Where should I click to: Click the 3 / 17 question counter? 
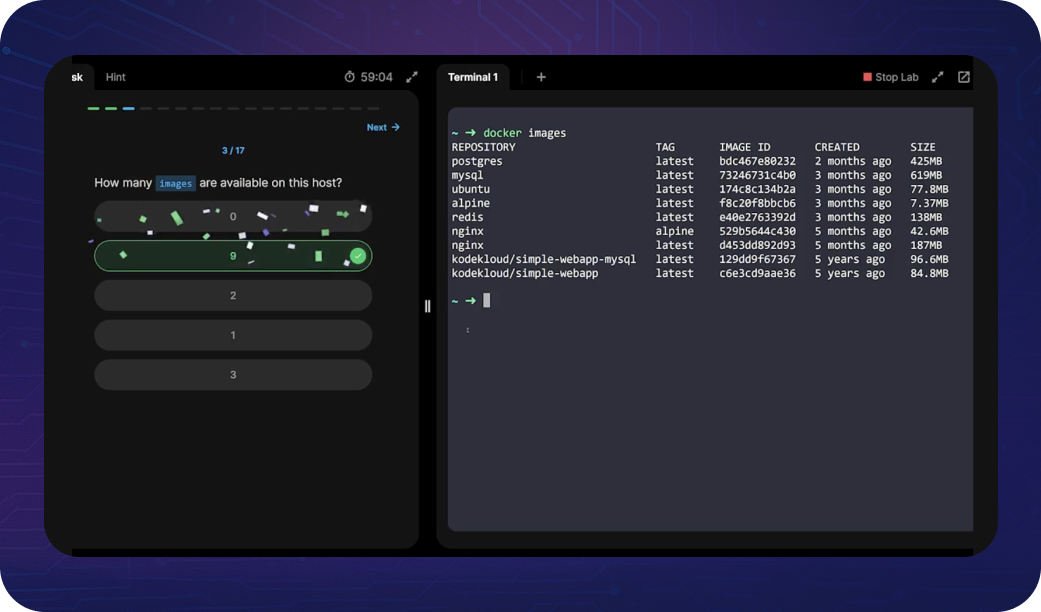click(x=233, y=151)
